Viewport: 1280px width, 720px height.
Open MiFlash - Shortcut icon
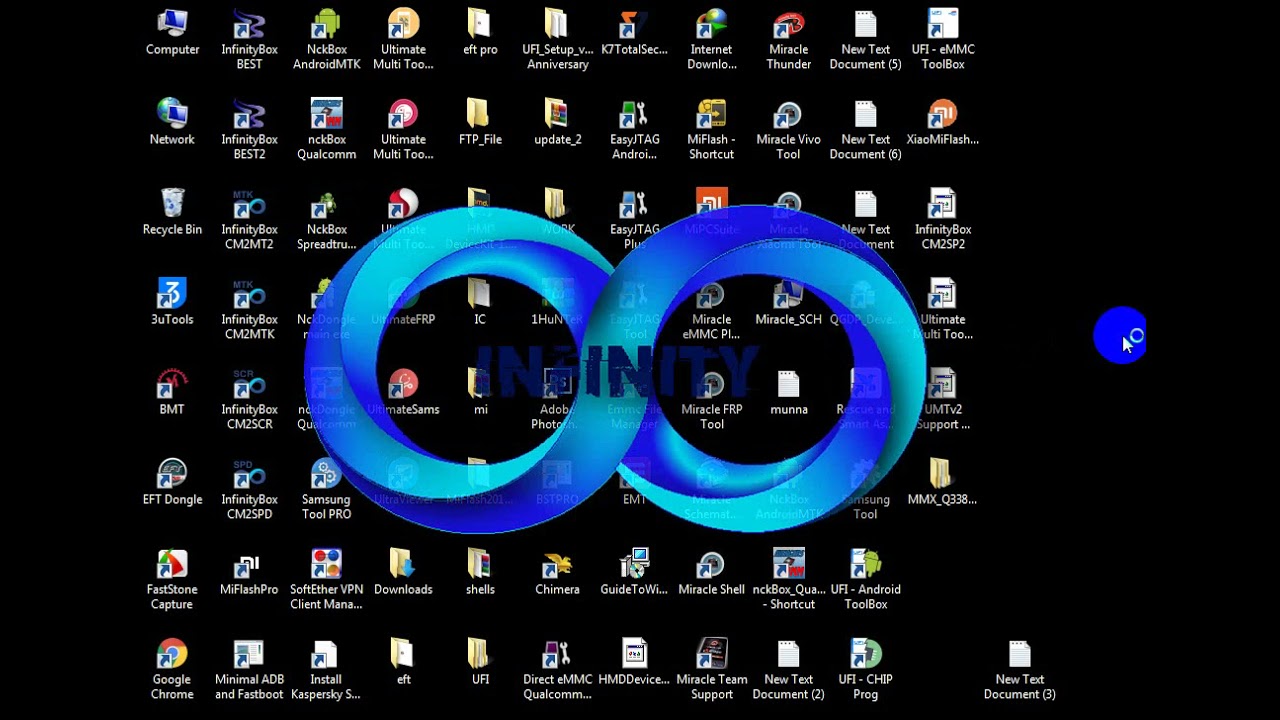pyautogui.click(x=711, y=130)
